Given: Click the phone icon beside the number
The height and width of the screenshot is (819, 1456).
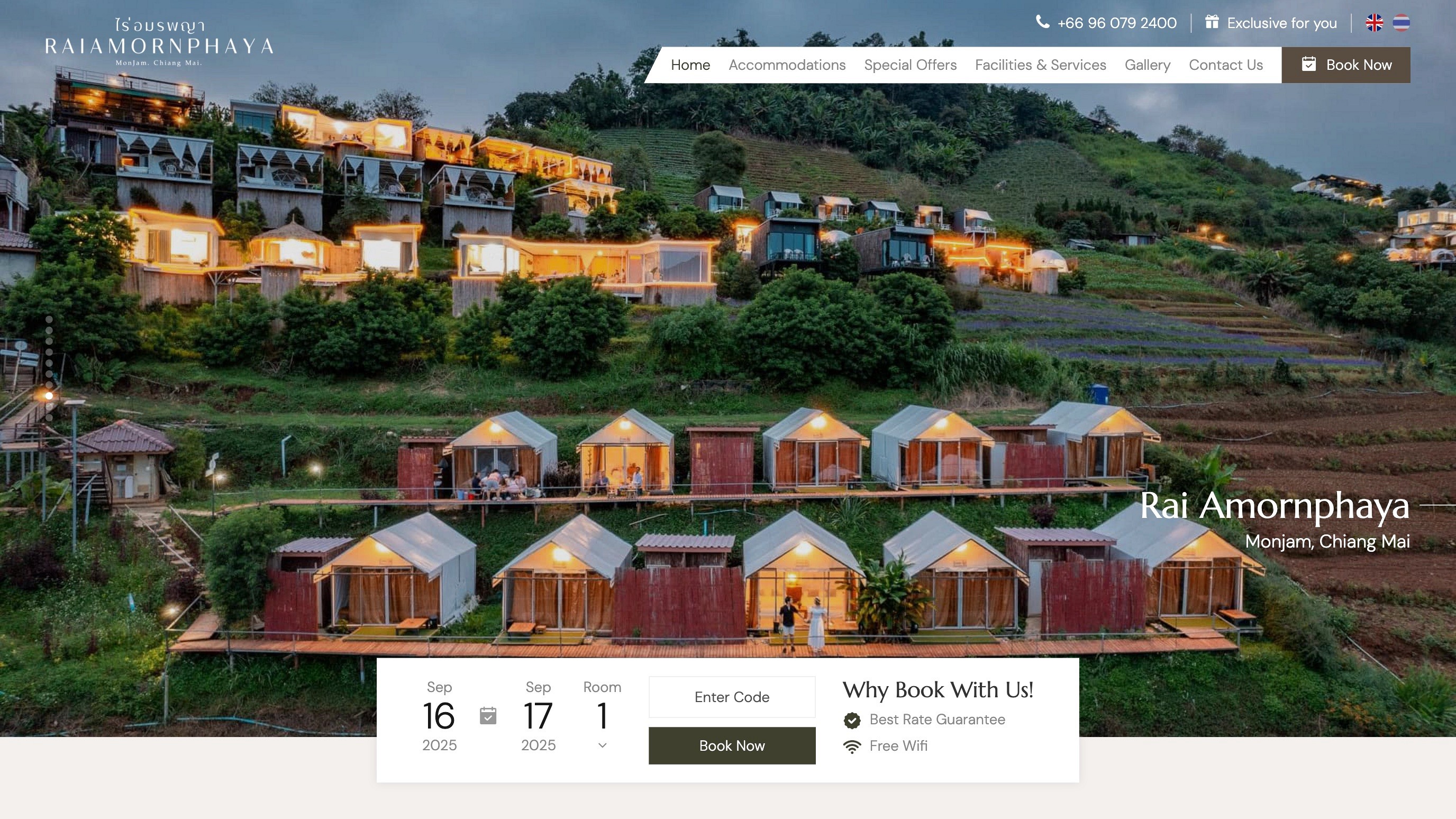Looking at the screenshot, I should [x=1042, y=22].
